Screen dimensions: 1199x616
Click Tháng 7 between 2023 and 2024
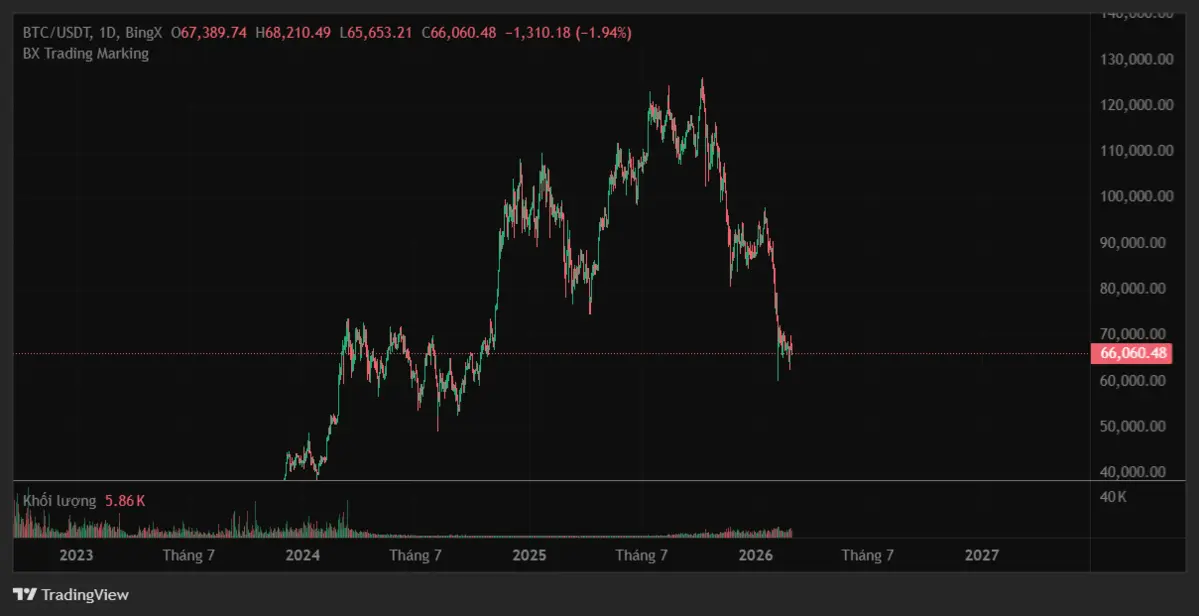coord(189,555)
